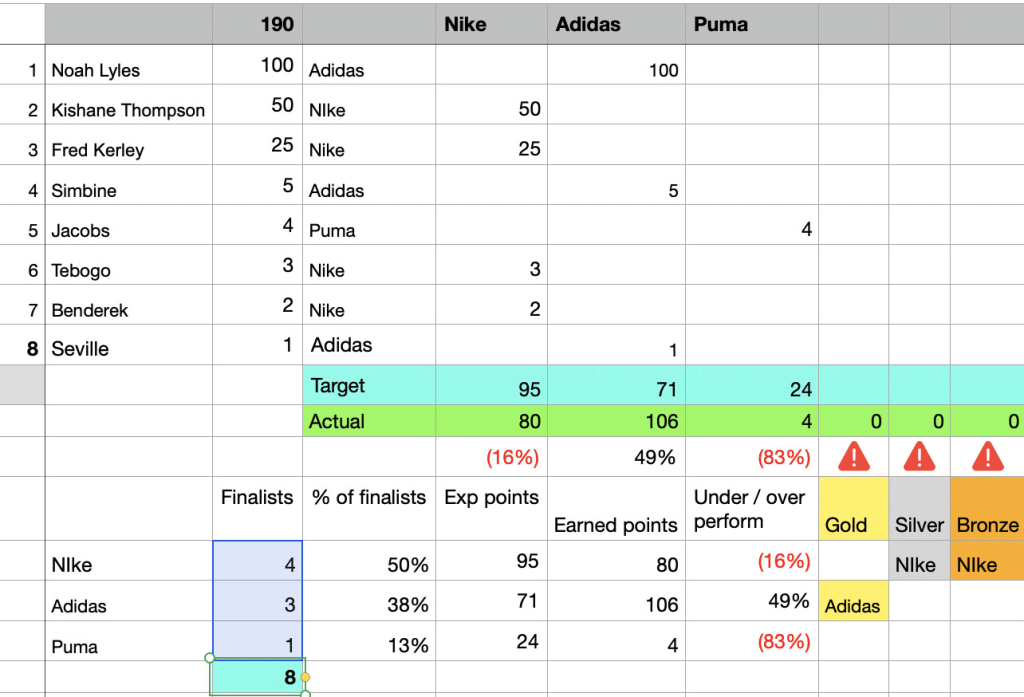Image resolution: width=1024 pixels, height=697 pixels.
Task: Select the Nike column header cell
Action: (491, 24)
